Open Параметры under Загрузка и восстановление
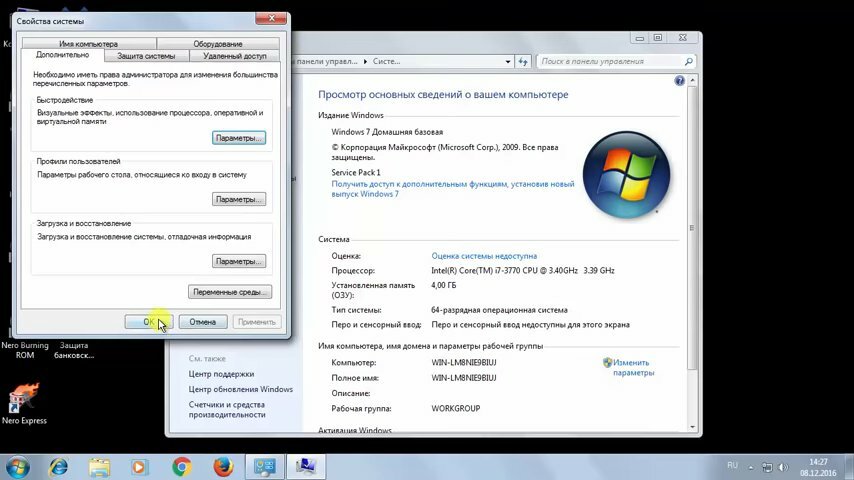The height and width of the screenshot is (480, 854). 239,262
